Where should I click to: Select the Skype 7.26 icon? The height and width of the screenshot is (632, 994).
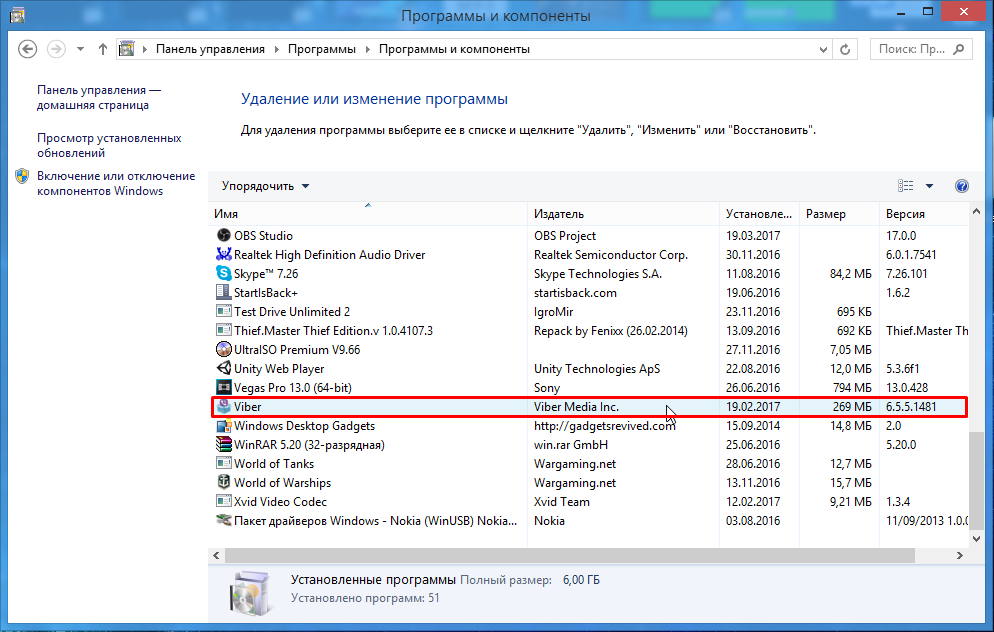coord(224,274)
